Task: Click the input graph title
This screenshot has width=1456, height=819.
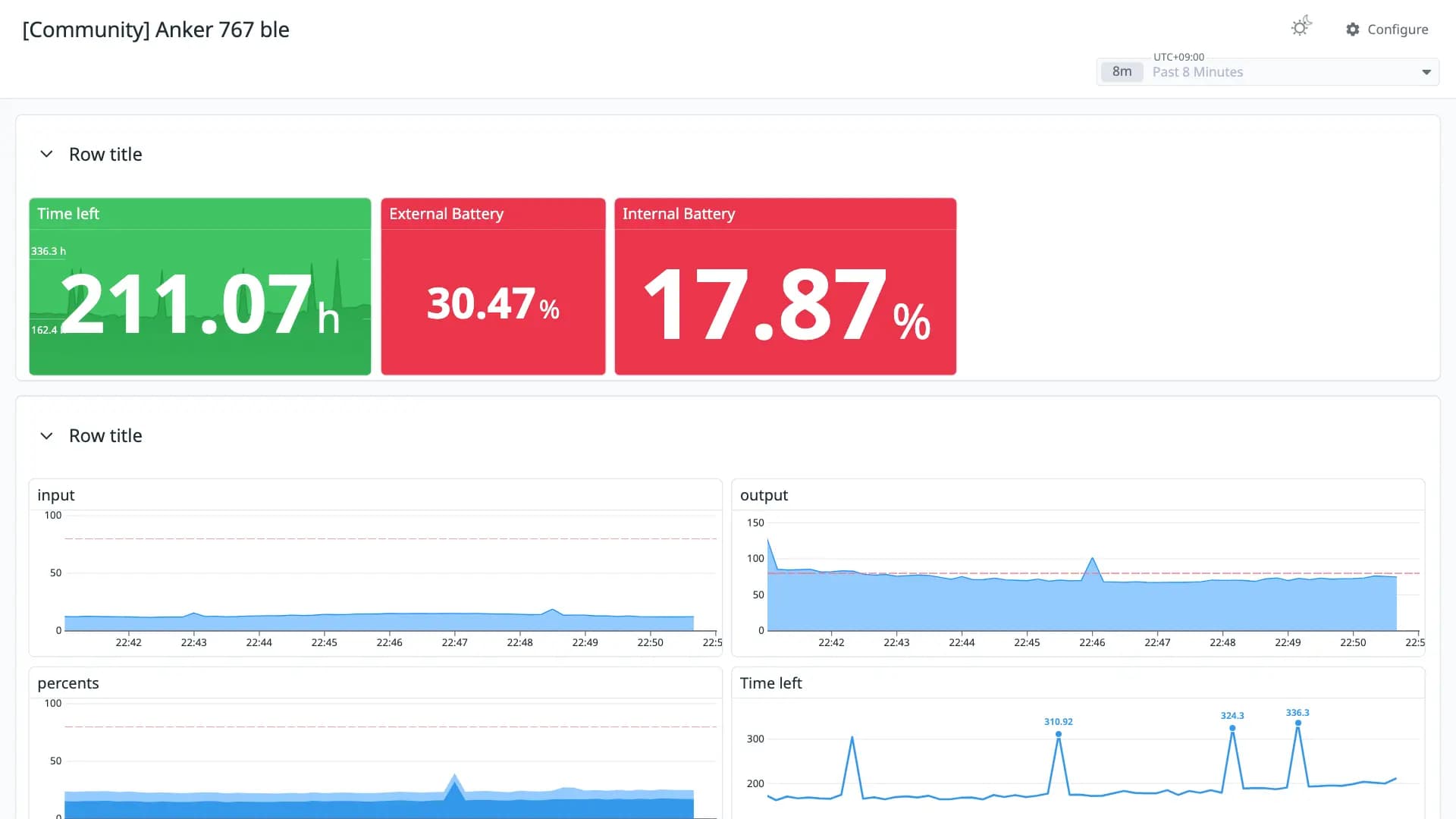Action: click(x=56, y=495)
